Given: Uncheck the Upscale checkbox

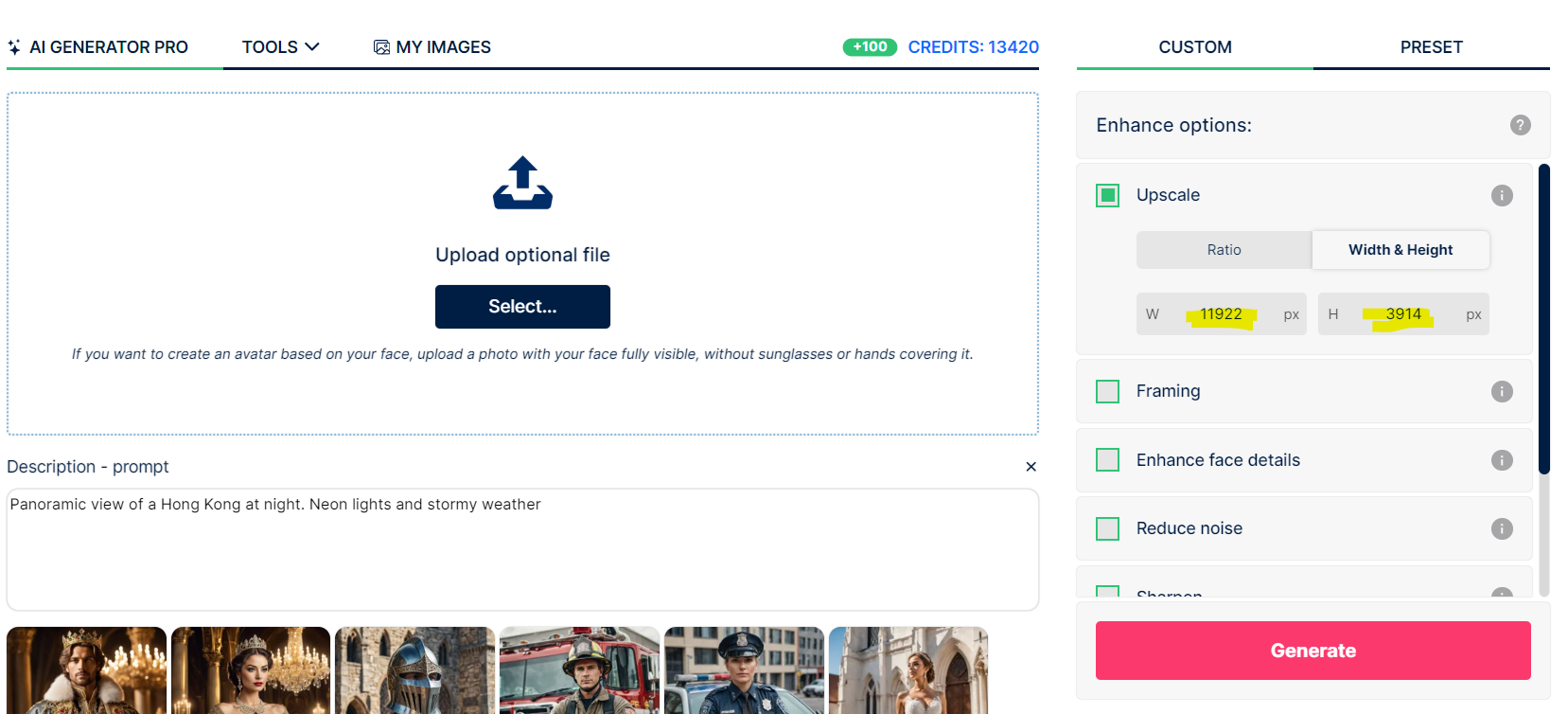Looking at the screenshot, I should 1107,195.
